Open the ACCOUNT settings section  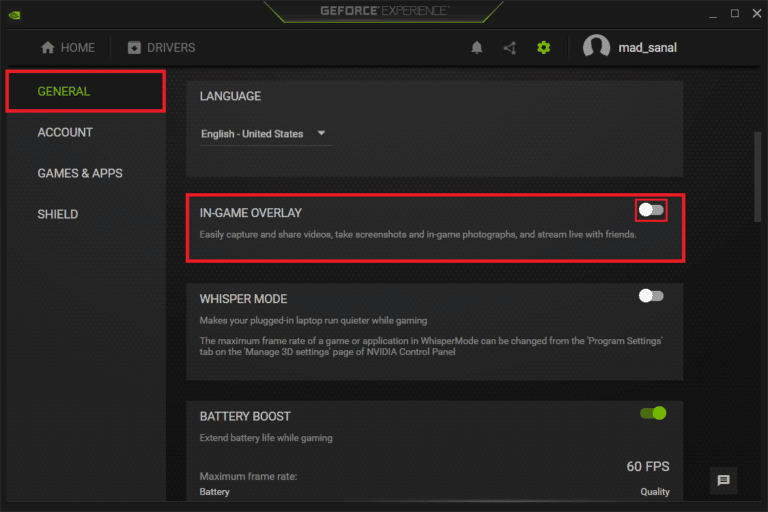click(x=65, y=132)
